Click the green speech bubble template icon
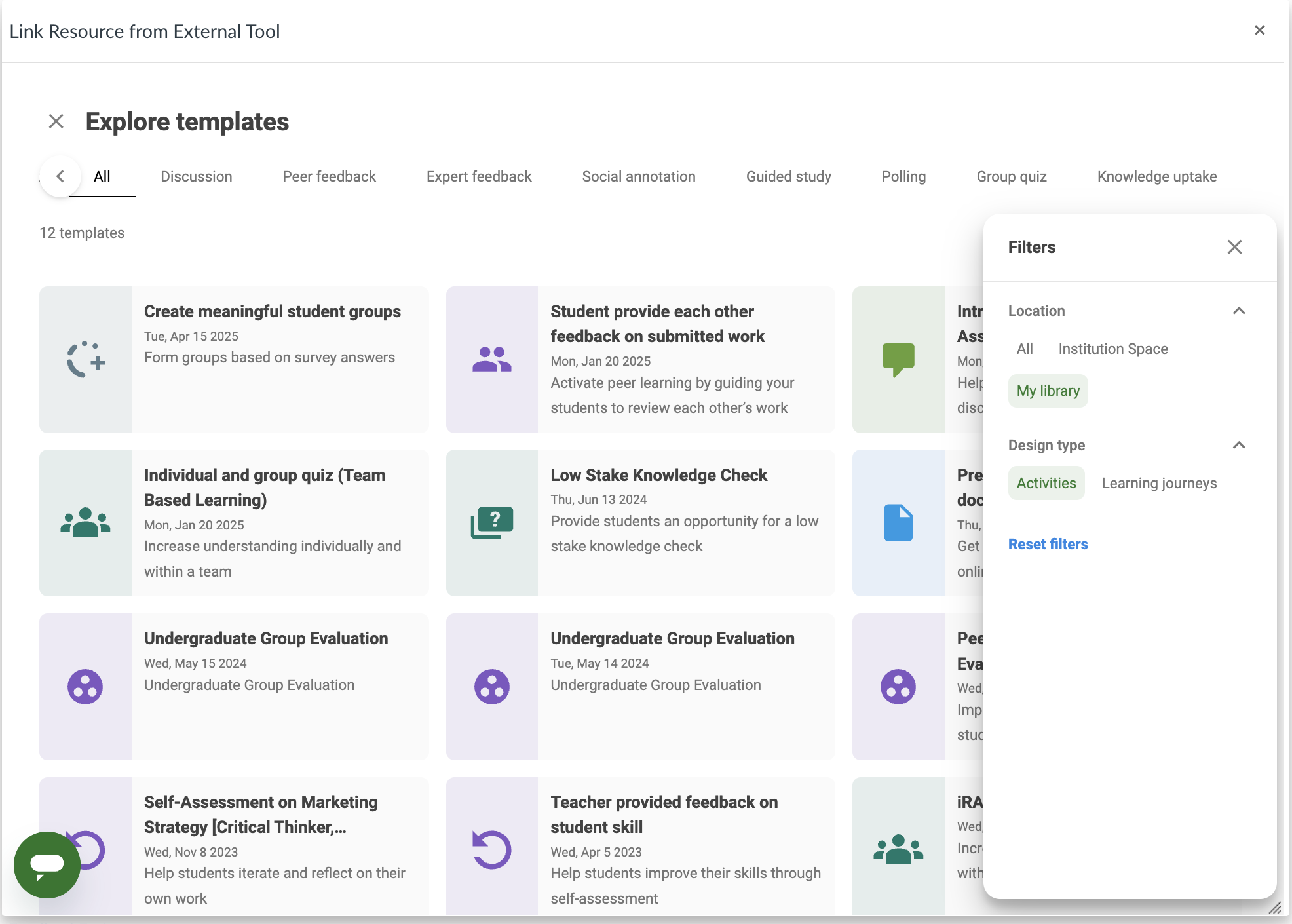 click(x=898, y=360)
